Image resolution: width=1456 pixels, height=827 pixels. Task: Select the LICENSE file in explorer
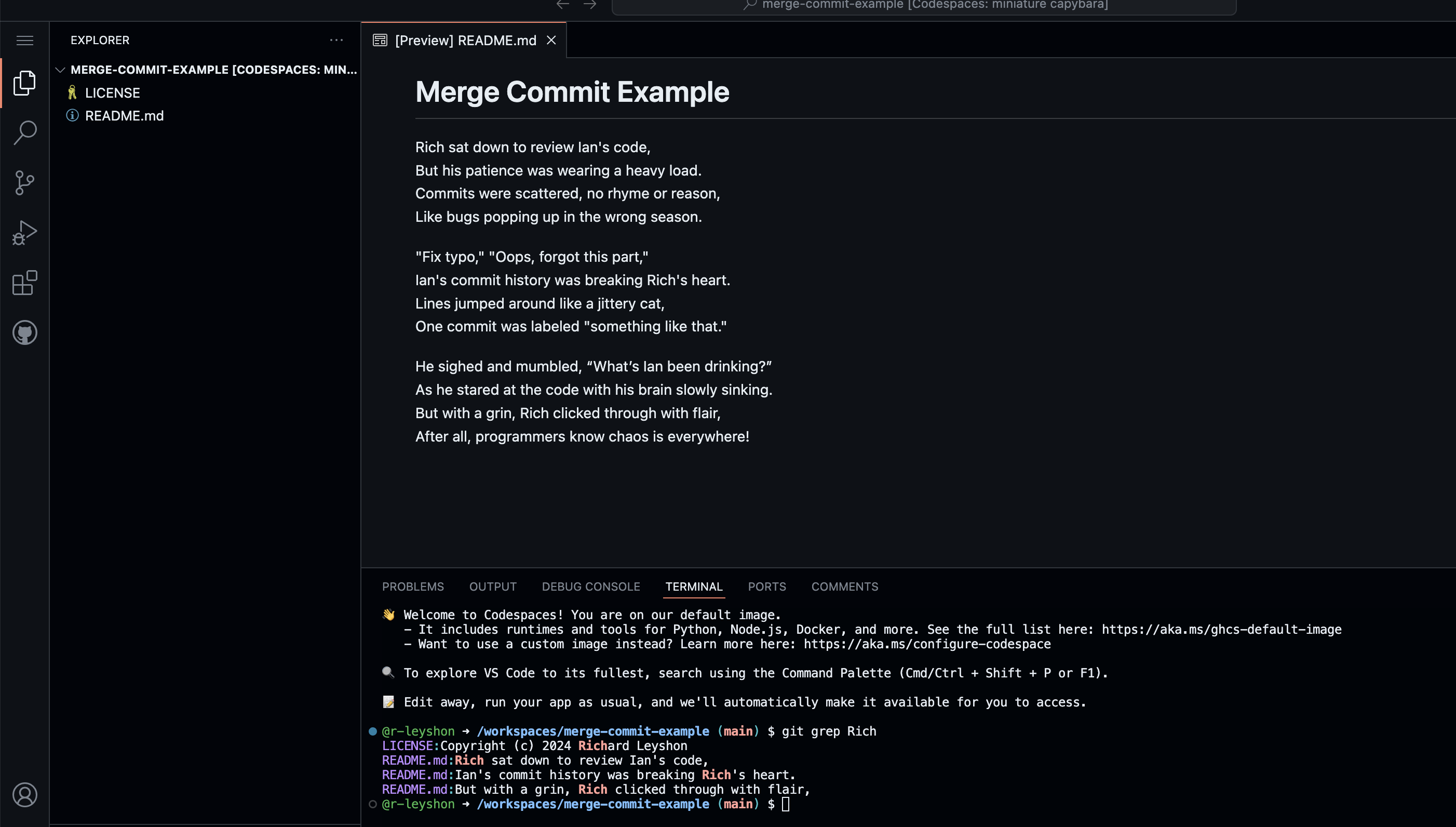[112, 92]
